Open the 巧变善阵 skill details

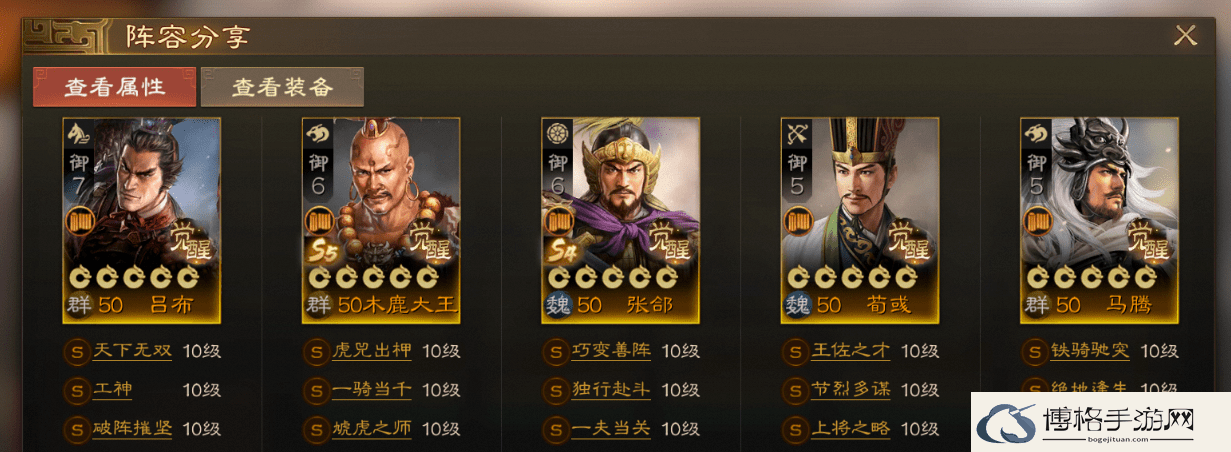click(x=611, y=351)
